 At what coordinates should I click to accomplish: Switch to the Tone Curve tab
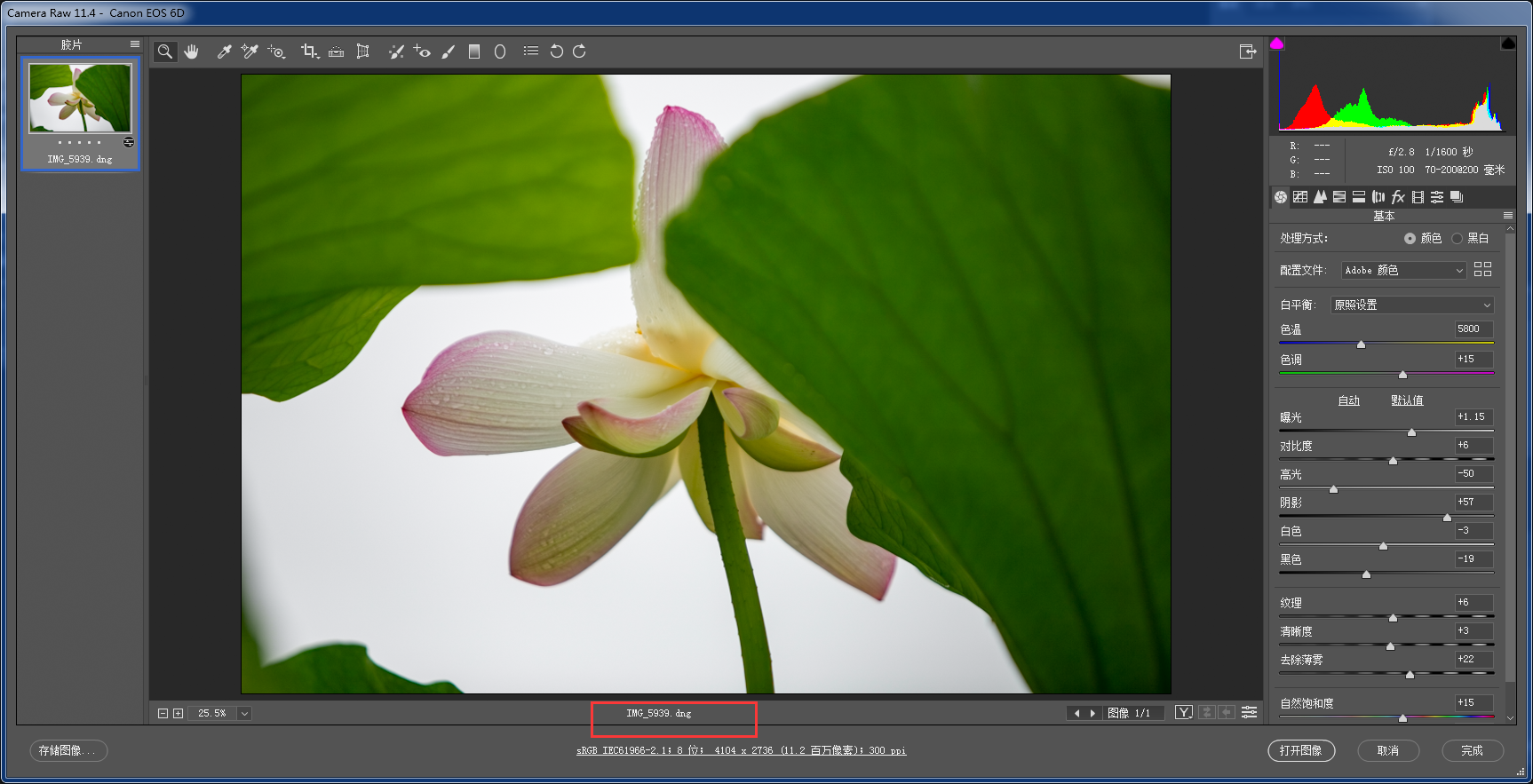click(1300, 197)
